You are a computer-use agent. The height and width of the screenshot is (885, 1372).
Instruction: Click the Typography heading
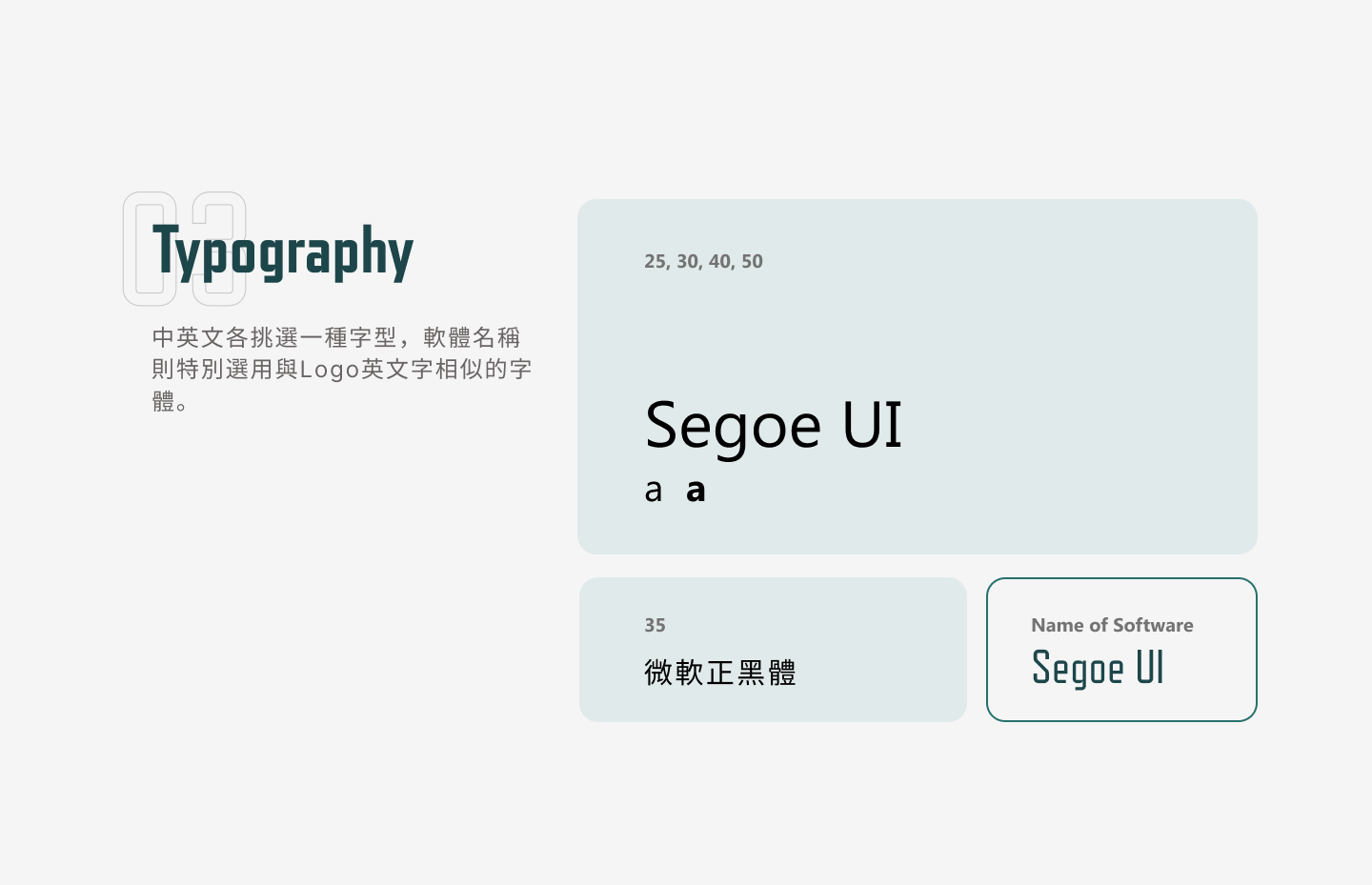click(283, 252)
